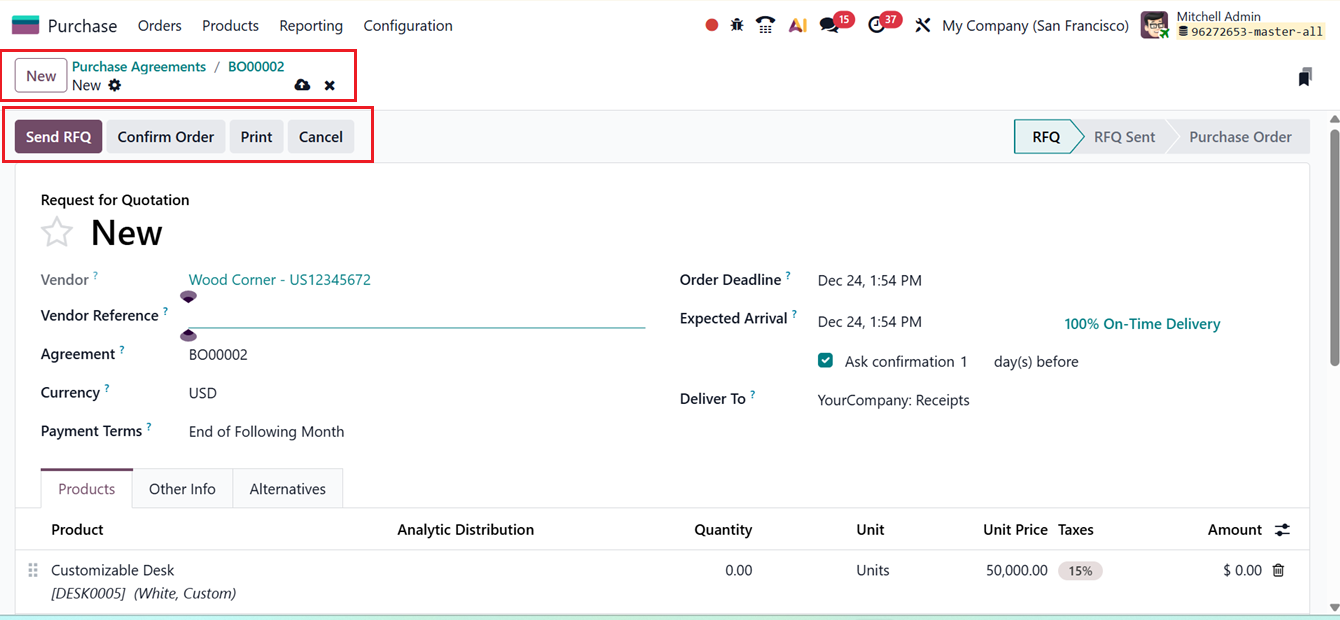This screenshot has height=620, width=1340.
Task: Open the VoIP phone icon
Action: click(765, 25)
